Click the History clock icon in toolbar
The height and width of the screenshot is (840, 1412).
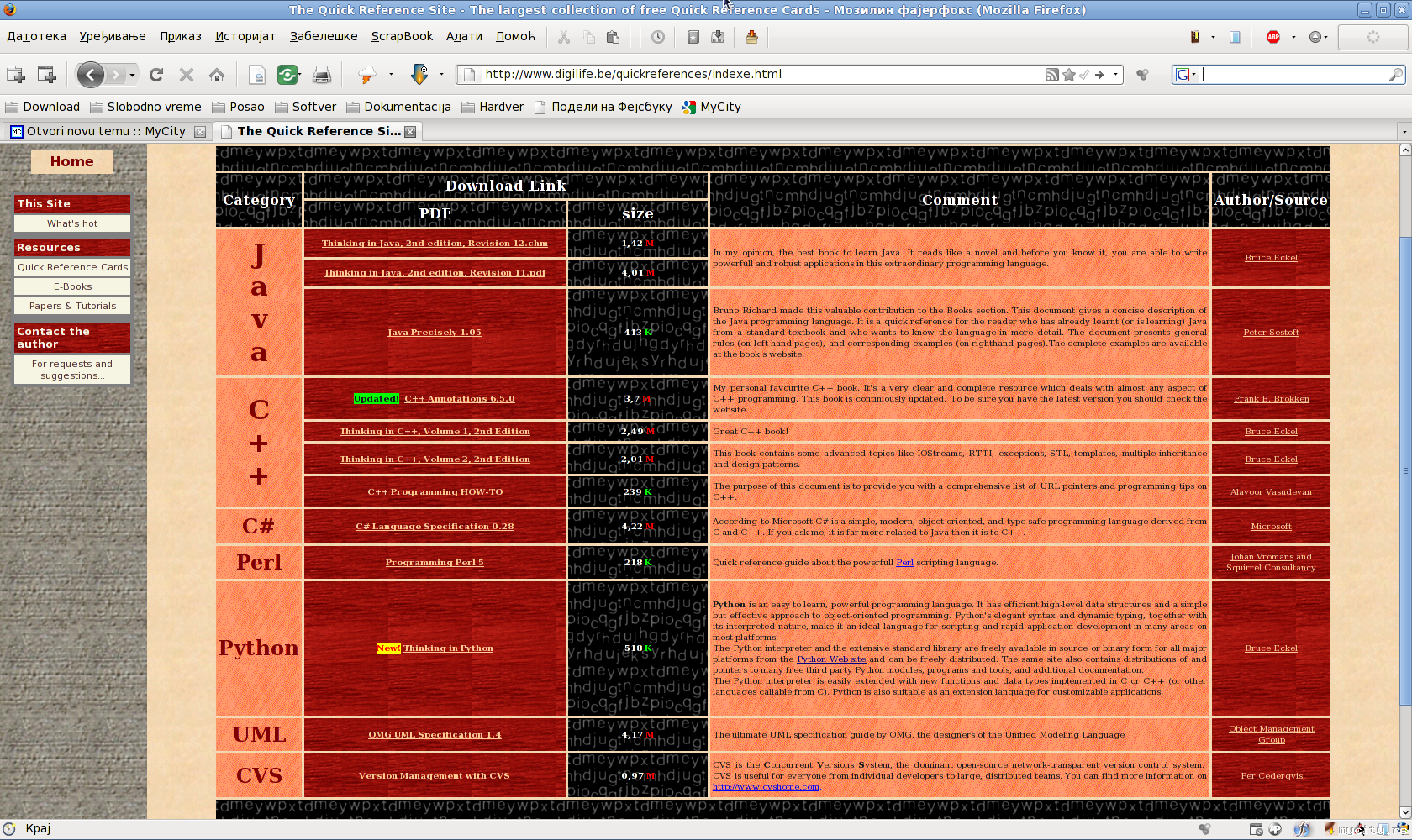point(658,37)
